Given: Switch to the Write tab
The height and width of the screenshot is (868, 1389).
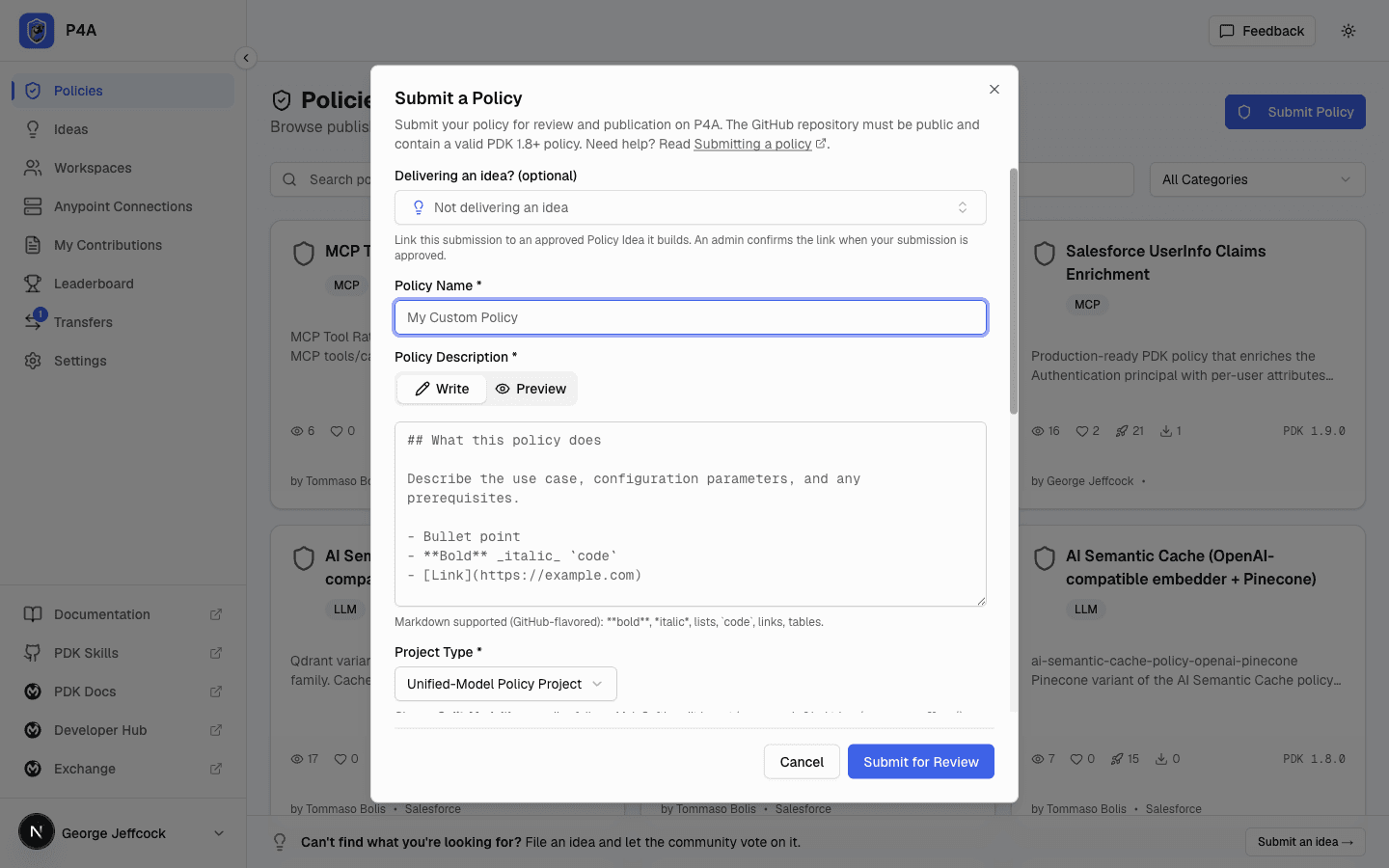Looking at the screenshot, I should point(442,389).
